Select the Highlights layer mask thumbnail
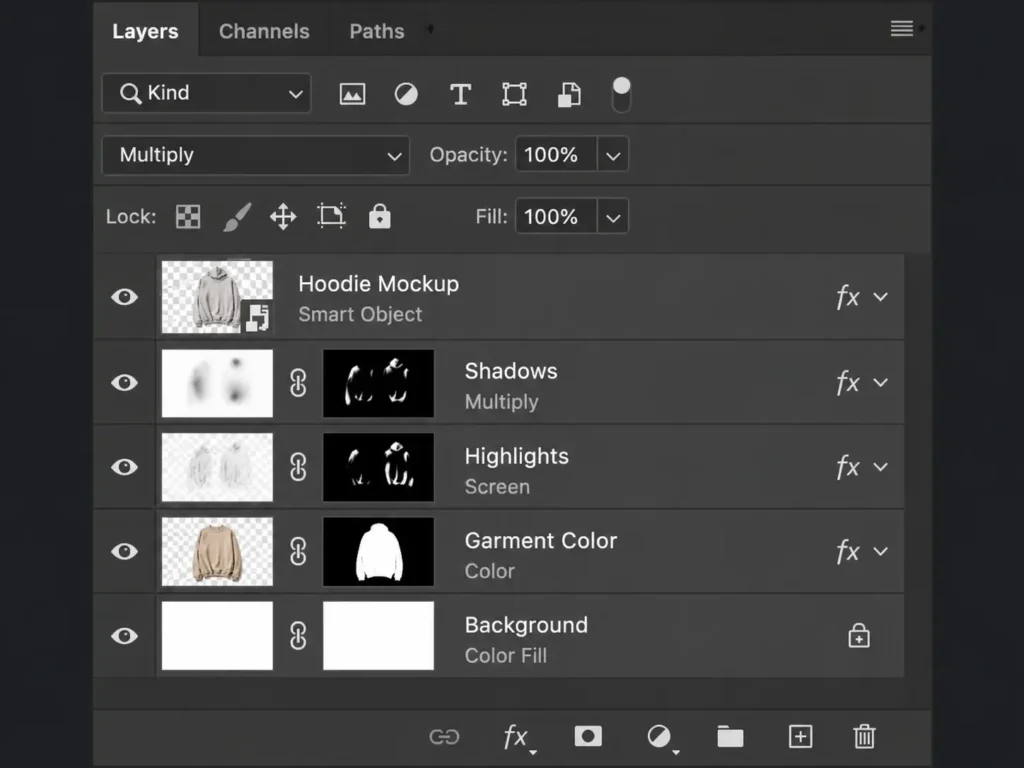The height and width of the screenshot is (768, 1024). (x=379, y=468)
